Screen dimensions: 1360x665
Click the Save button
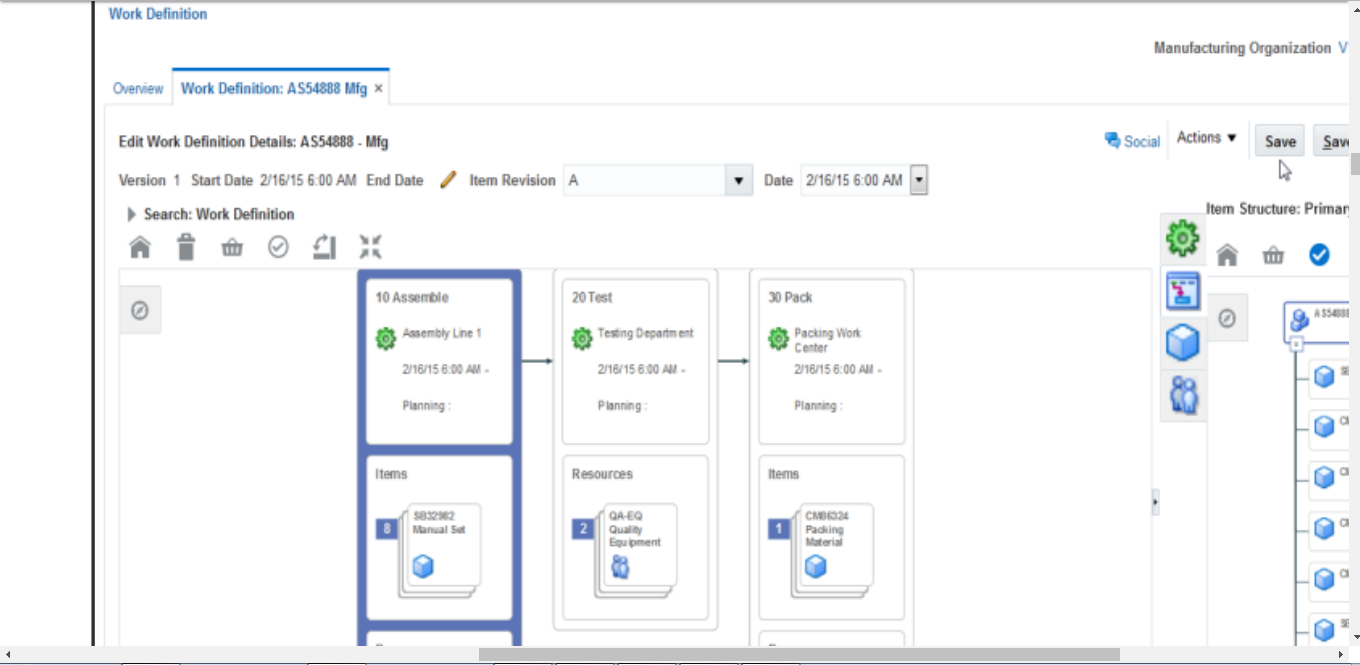tap(1279, 140)
